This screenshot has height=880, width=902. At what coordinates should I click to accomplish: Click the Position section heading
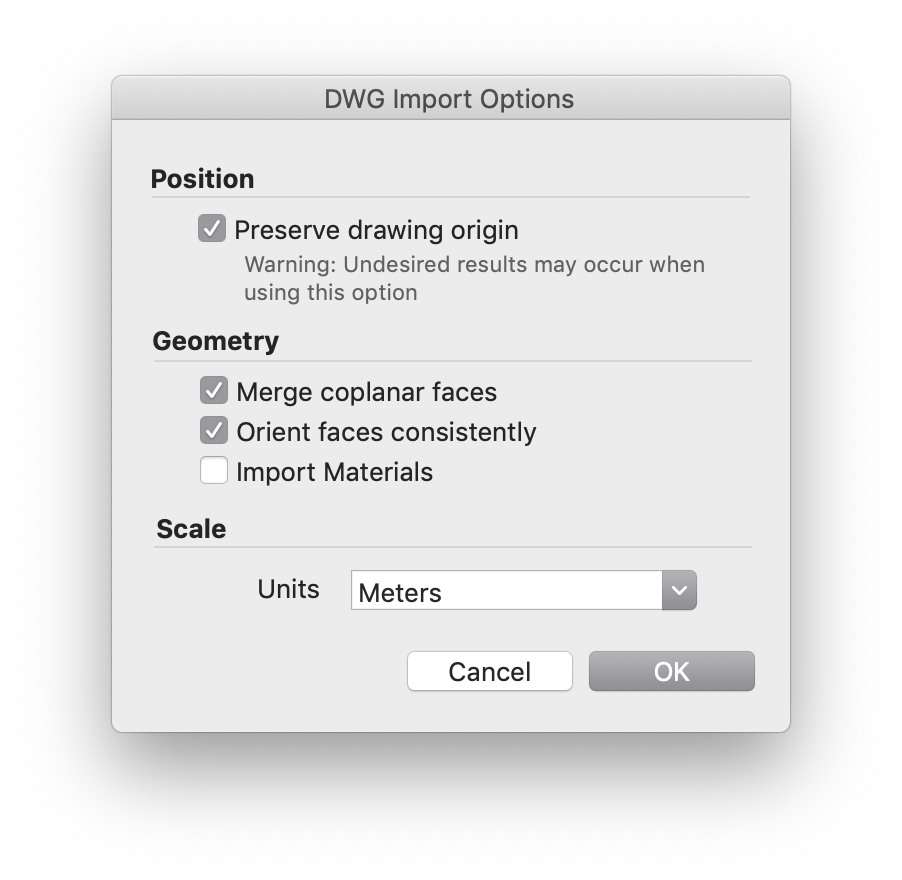click(202, 179)
